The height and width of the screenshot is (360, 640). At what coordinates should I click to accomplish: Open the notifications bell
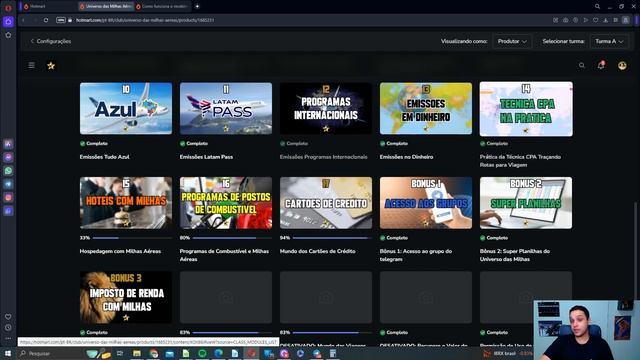pyautogui.click(x=601, y=65)
